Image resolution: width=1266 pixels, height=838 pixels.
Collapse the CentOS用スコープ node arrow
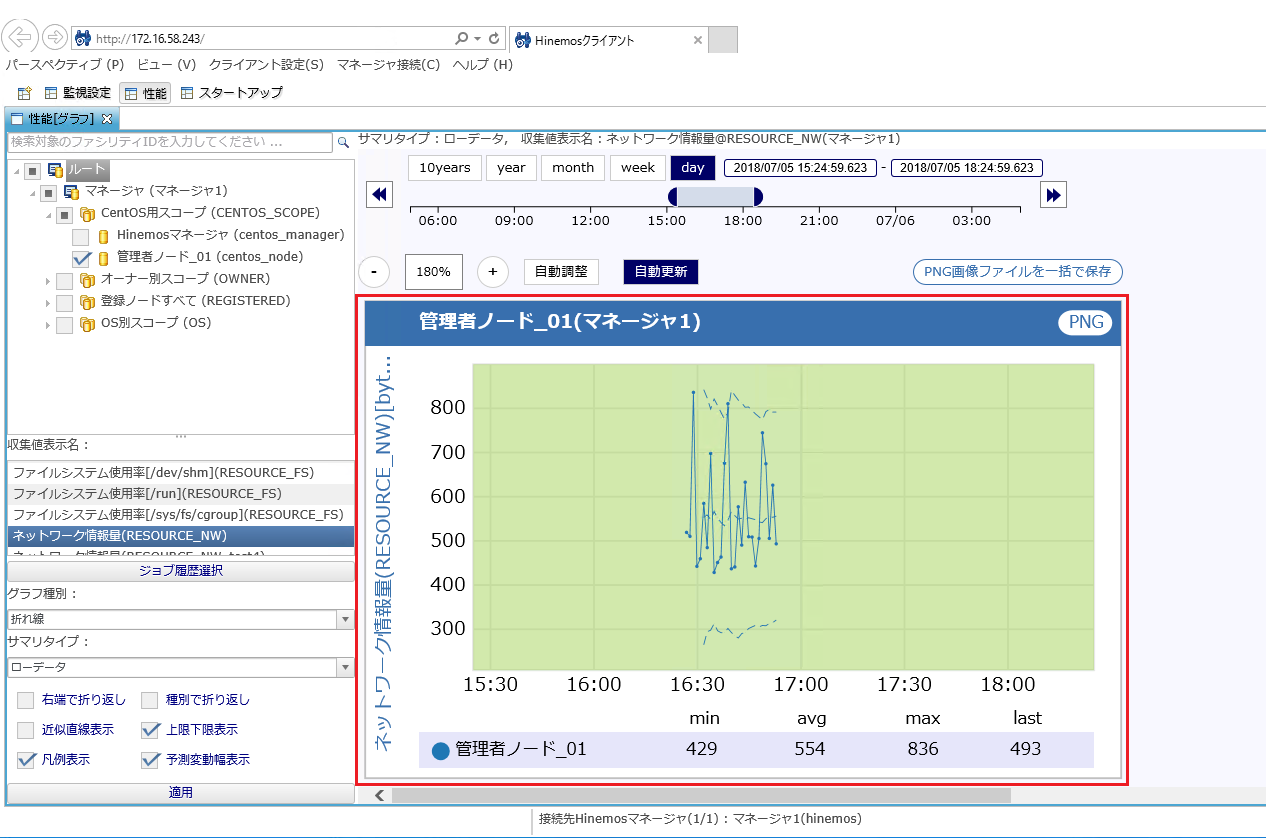tap(49, 214)
